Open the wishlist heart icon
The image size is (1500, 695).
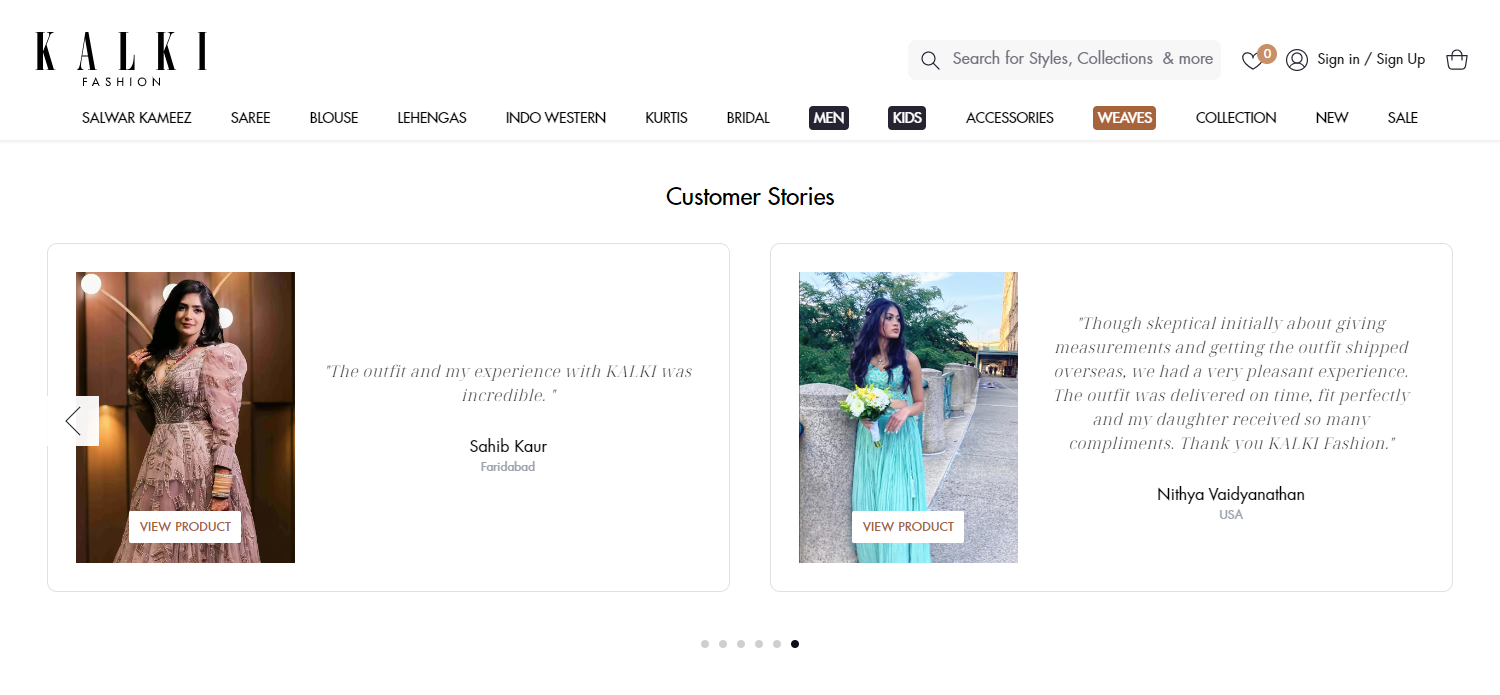[1251, 61]
